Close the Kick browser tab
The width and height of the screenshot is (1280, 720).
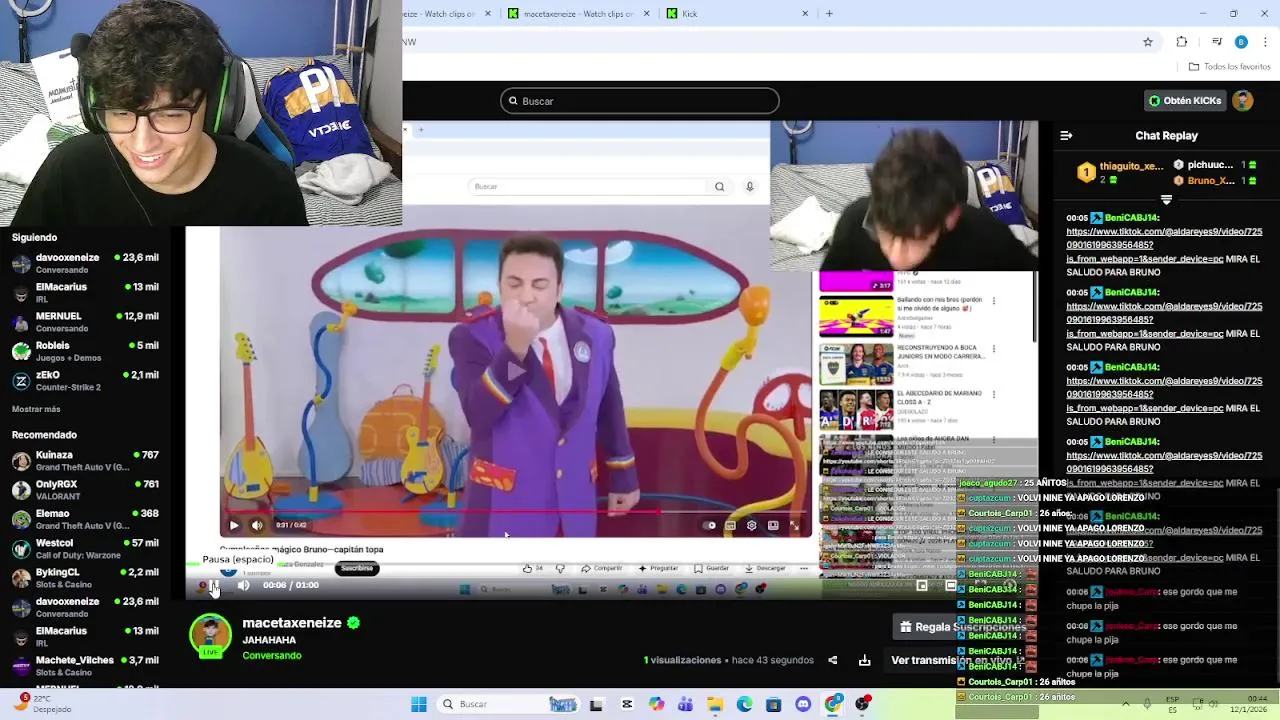tap(805, 14)
